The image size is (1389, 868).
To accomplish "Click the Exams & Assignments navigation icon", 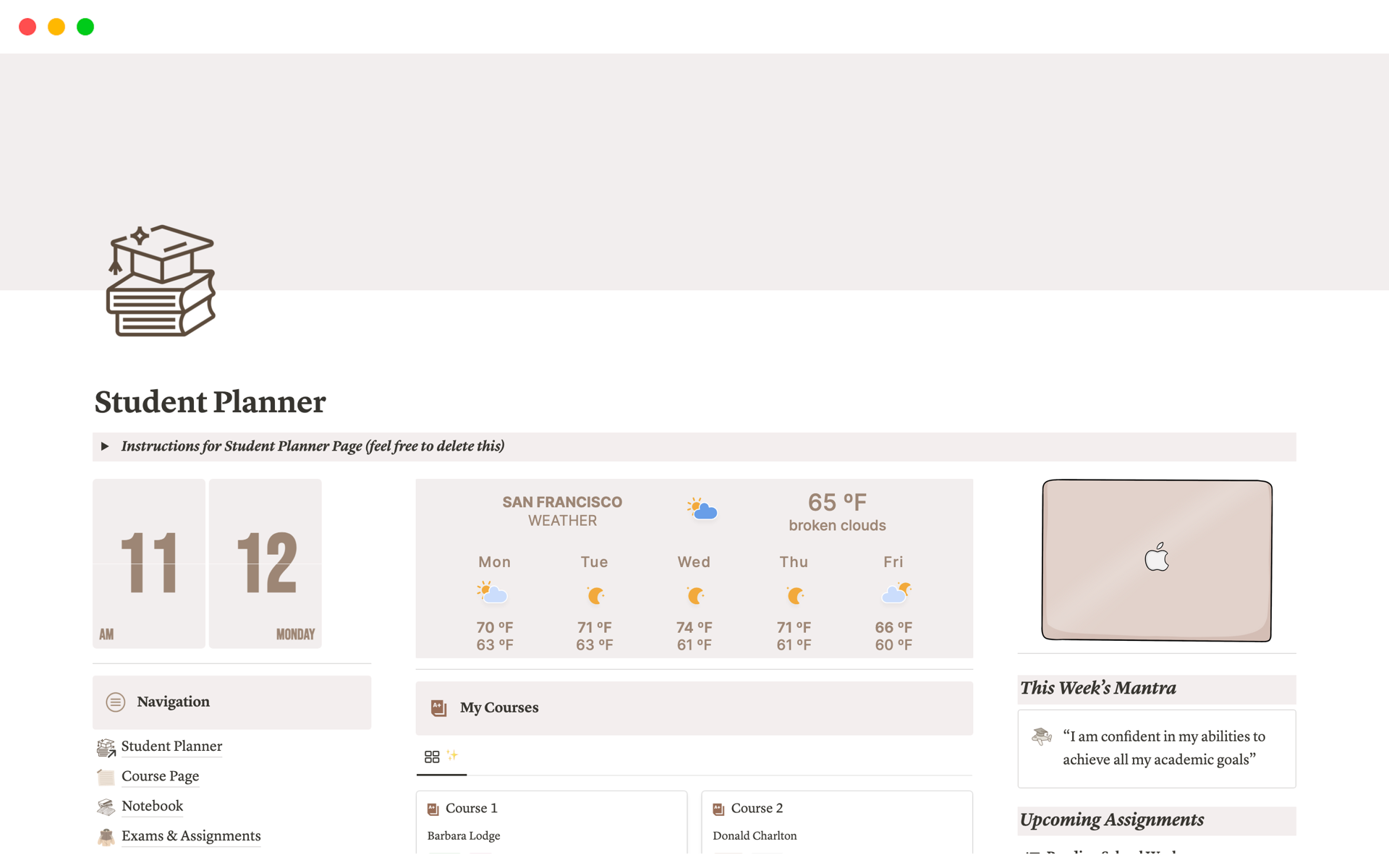I will click(x=106, y=835).
